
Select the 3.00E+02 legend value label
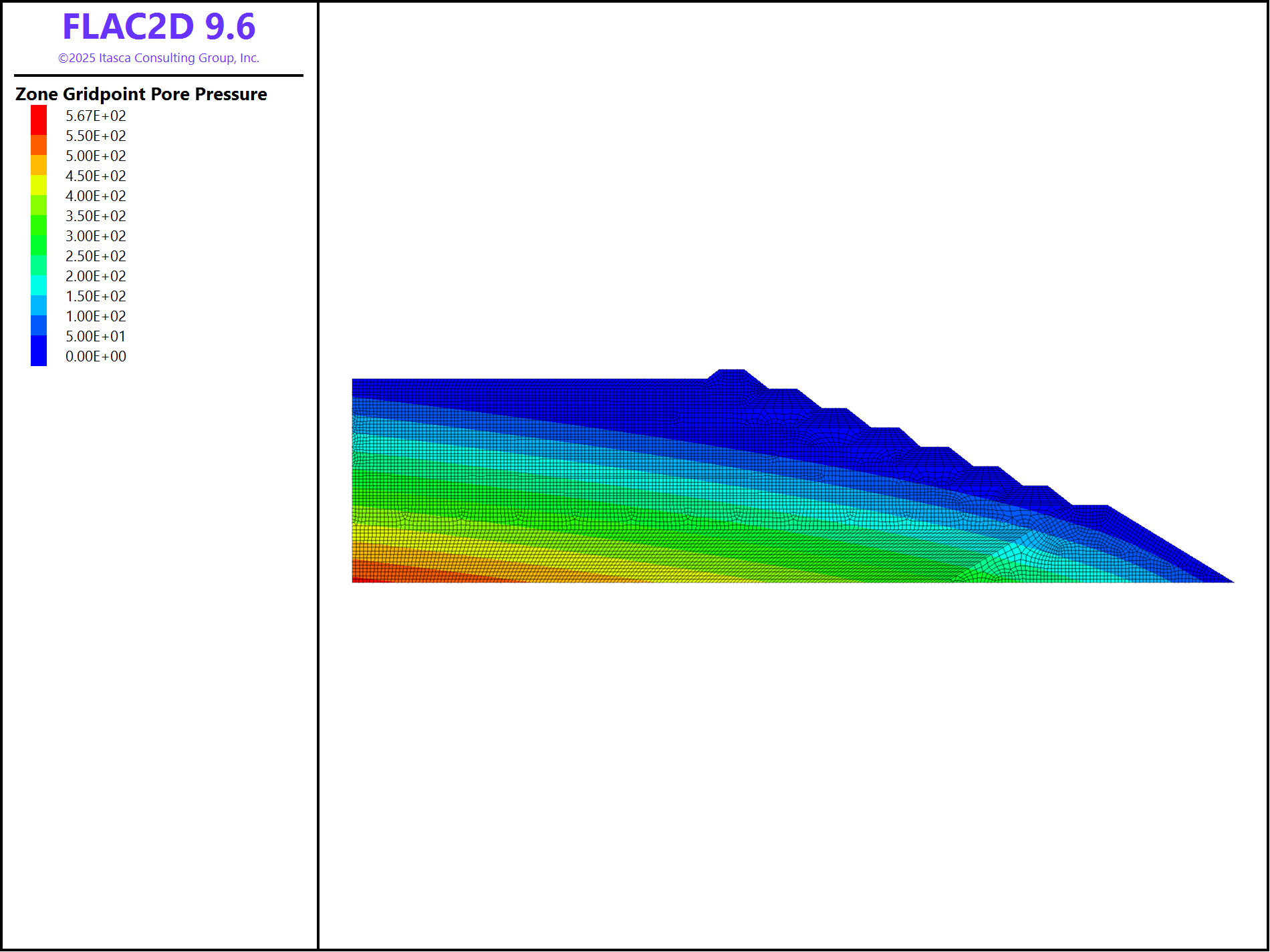96,236
